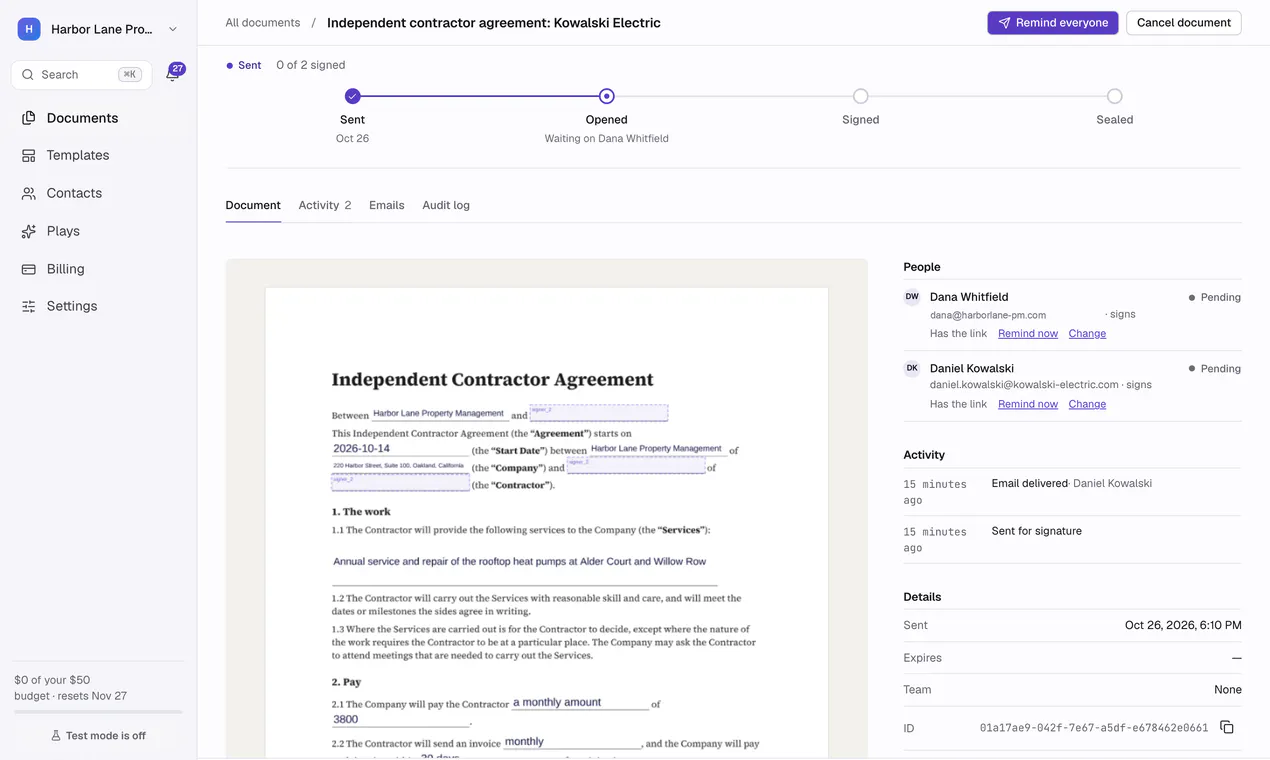This screenshot has width=1270, height=760.
Task: Click Remind everyone button
Action: (x=1053, y=23)
